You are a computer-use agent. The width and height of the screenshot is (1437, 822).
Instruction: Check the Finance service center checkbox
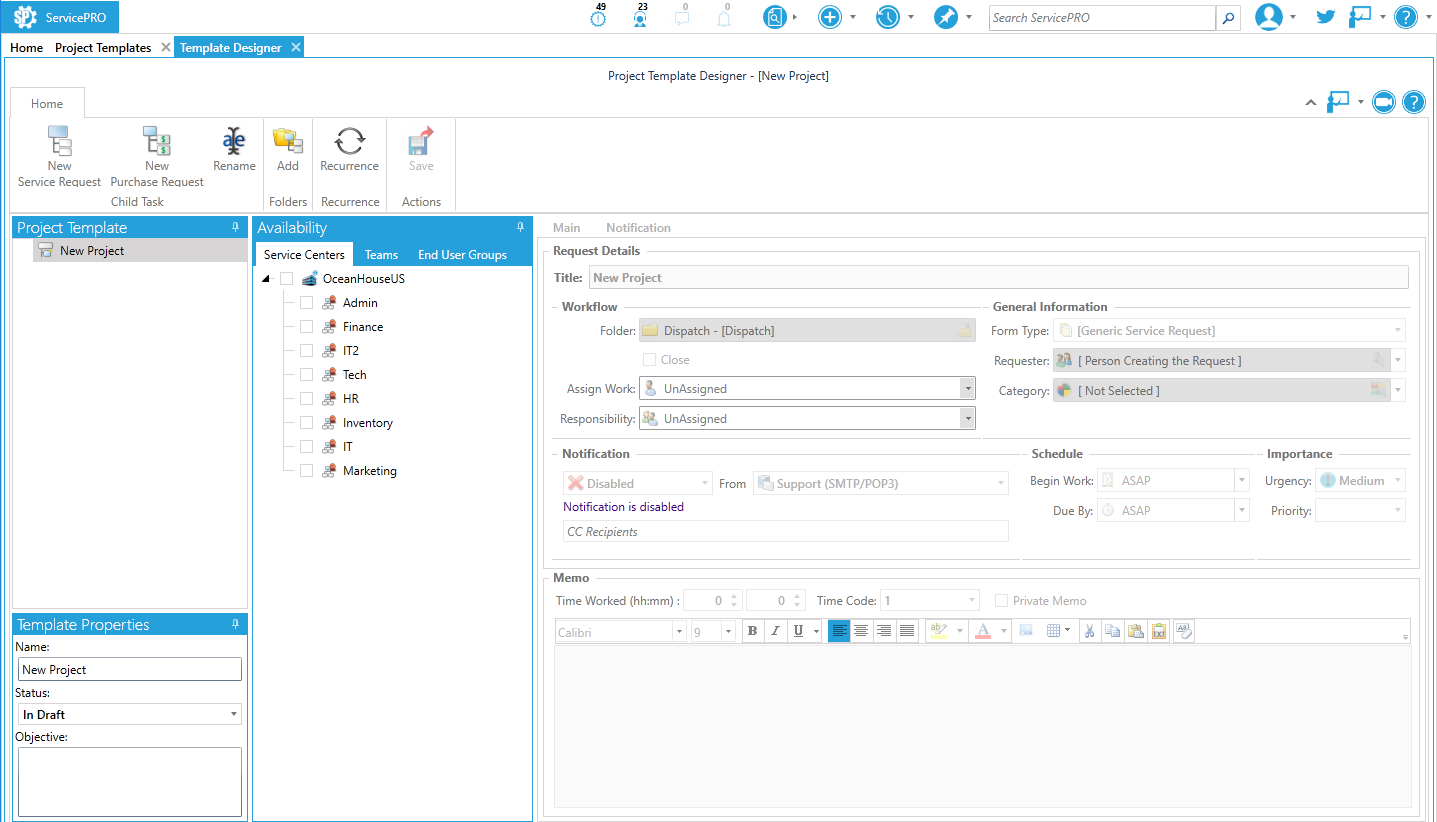(307, 327)
